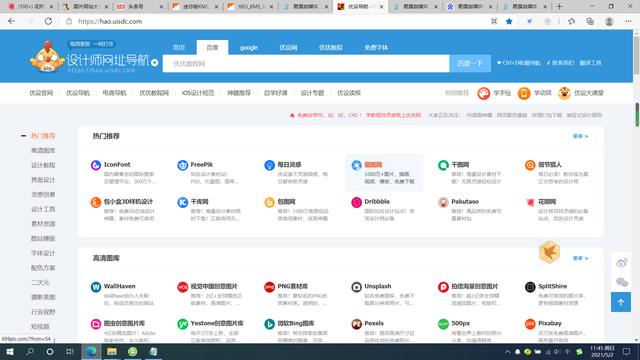Collapse the 热门推荐 sidebar section

pos(23,136)
